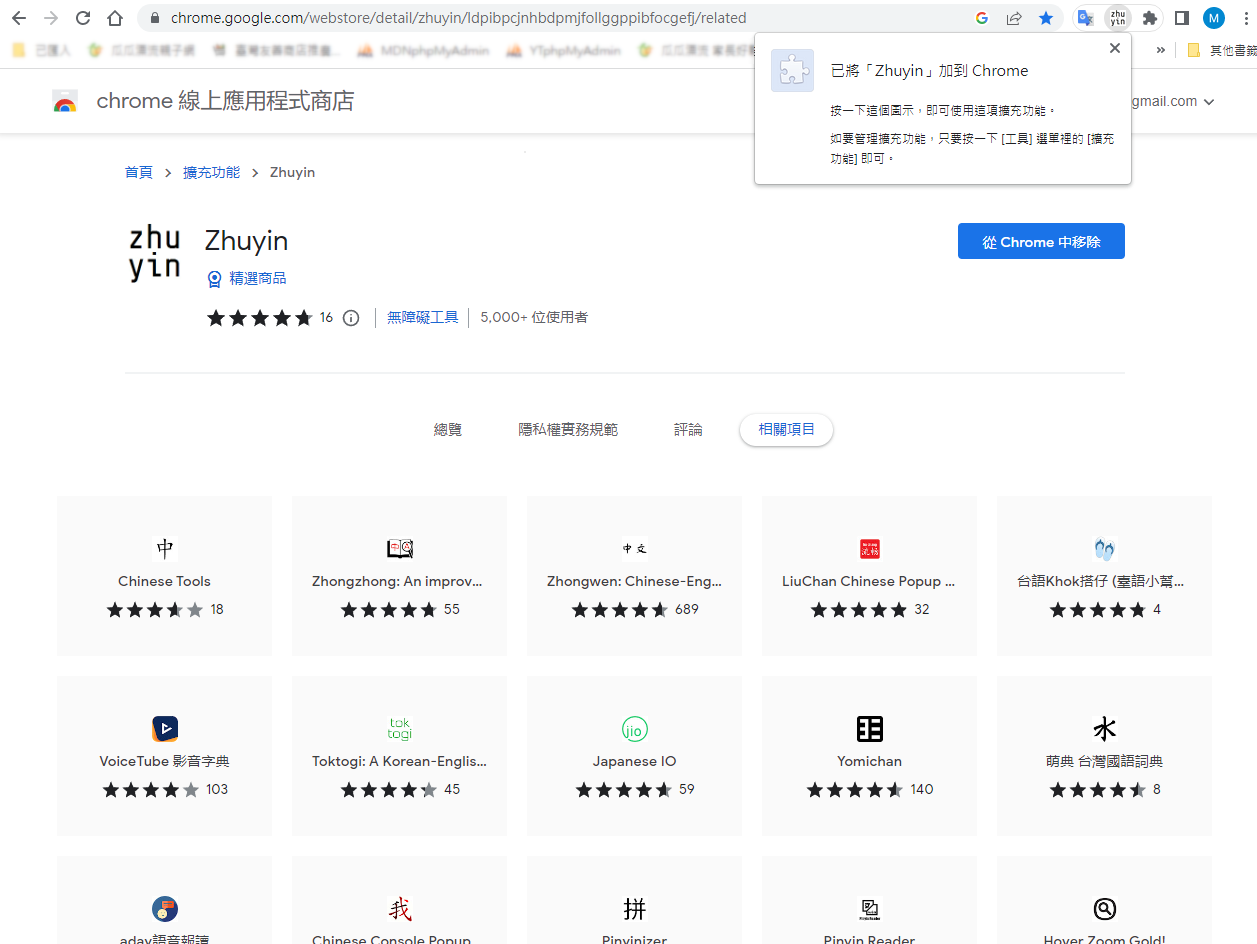1257x944 pixels.
Task: Select the Zhongwen extension icon
Action: pyautogui.click(x=635, y=549)
